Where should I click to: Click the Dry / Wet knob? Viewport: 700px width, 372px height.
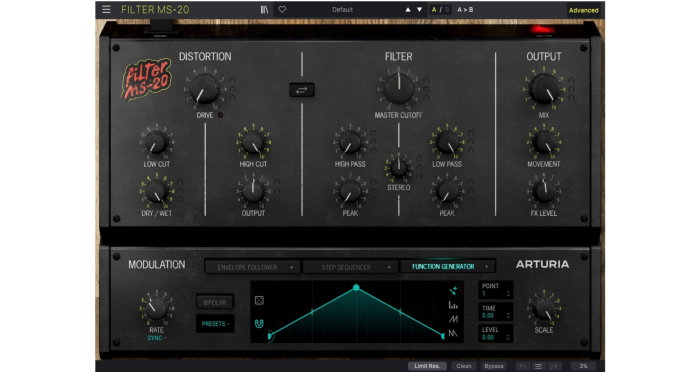(x=156, y=192)
